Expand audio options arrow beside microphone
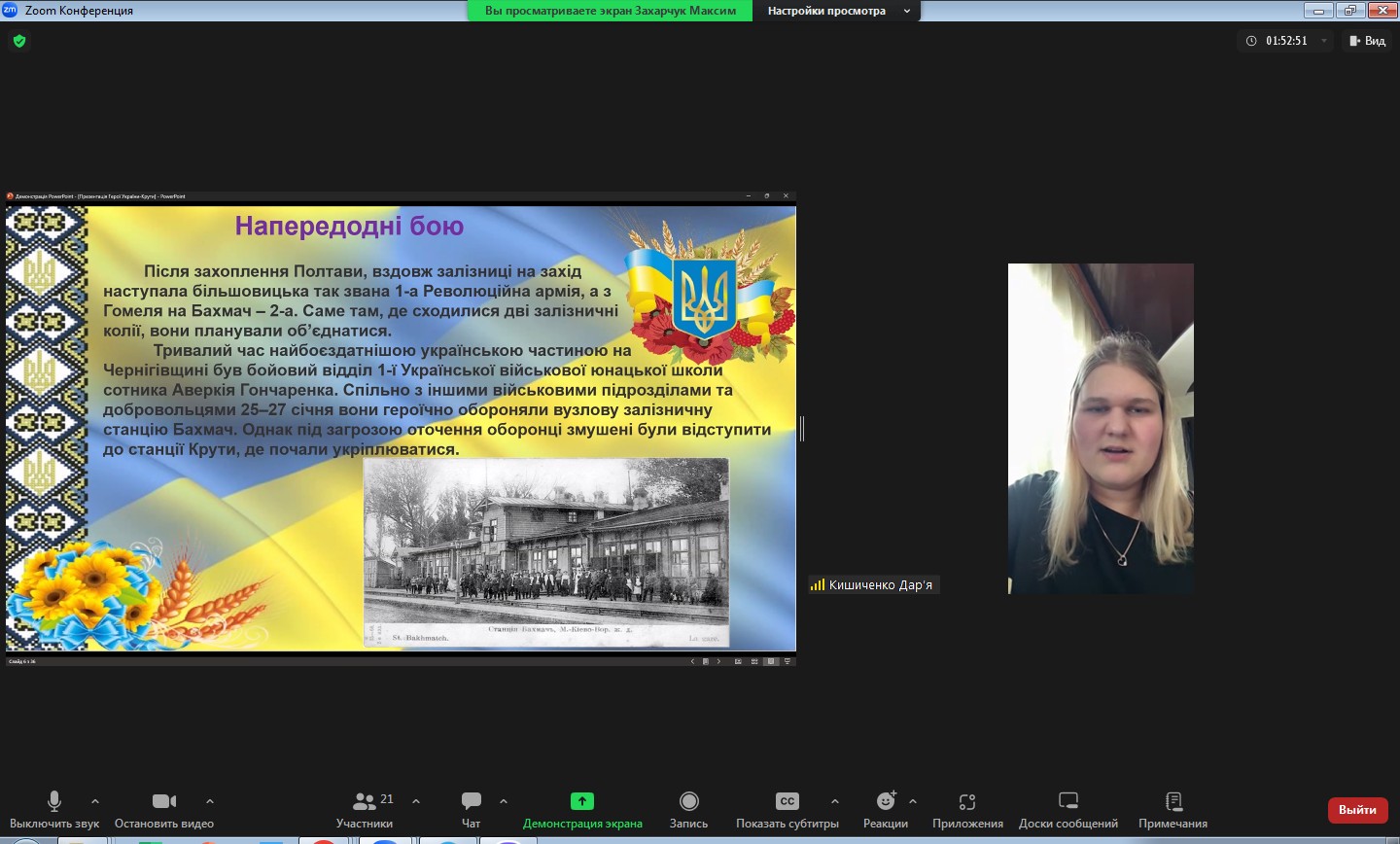The width and height of the screenshot is (1400, 844). [95, 801]
